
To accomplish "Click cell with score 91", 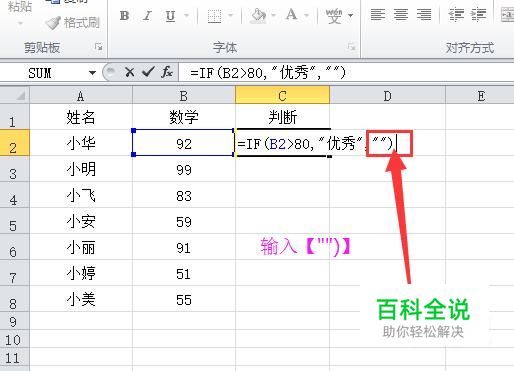I will pos(184,247).
